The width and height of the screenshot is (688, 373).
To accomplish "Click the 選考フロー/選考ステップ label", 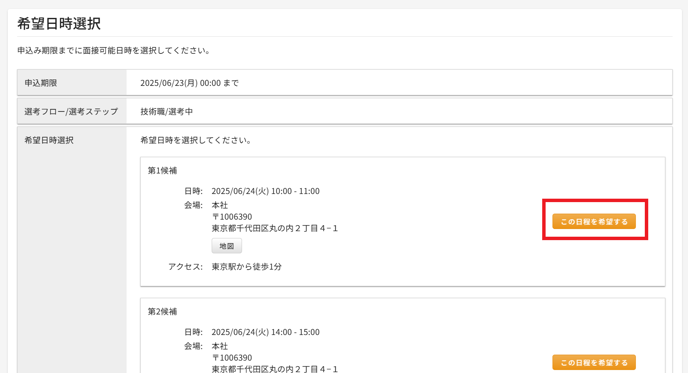I will click(x=71, y=111).
